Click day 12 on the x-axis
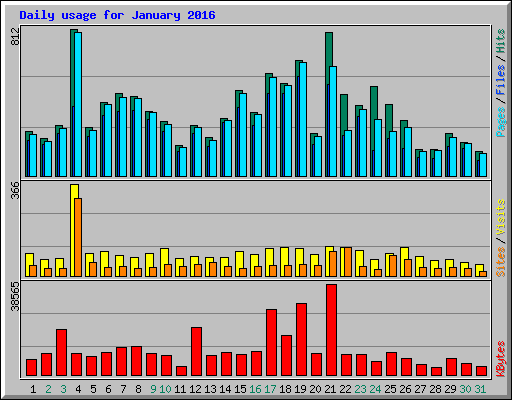The width and height of the screenshot is (512, 400). tap(195, 389)
